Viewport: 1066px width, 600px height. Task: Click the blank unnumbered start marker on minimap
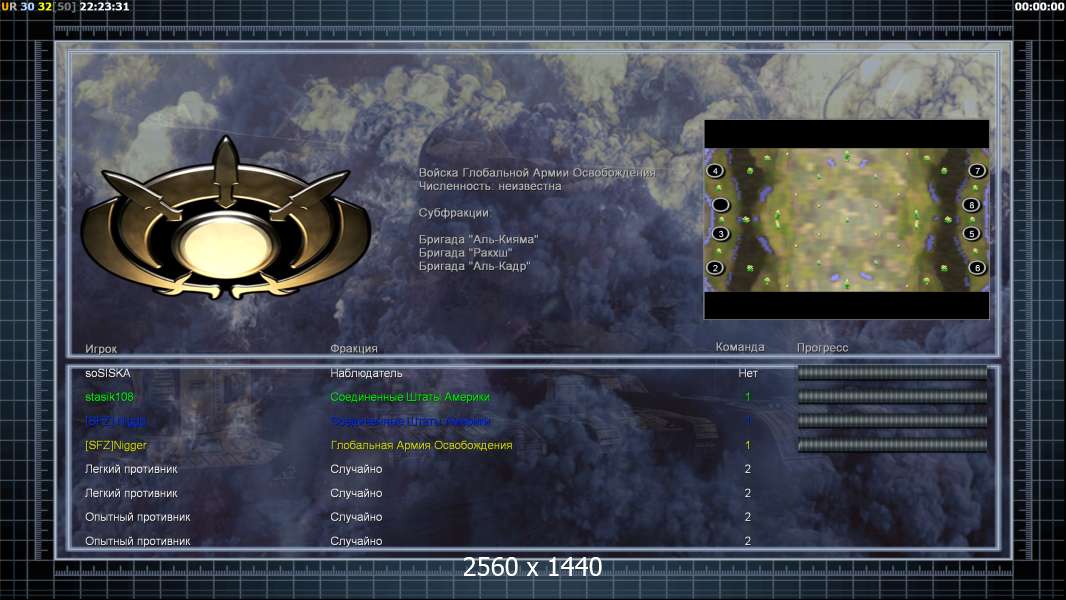(x=721, y=204)
